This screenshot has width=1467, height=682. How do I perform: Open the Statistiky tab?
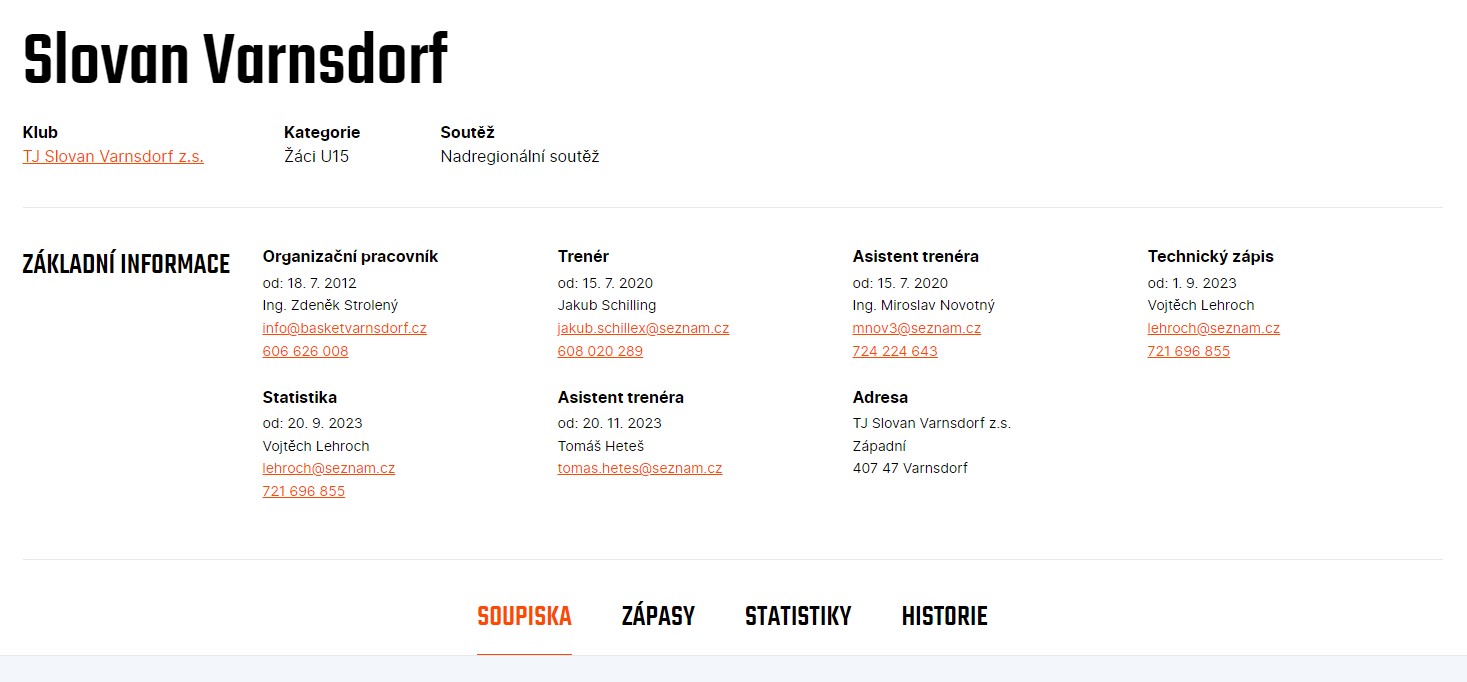(798, 616)
